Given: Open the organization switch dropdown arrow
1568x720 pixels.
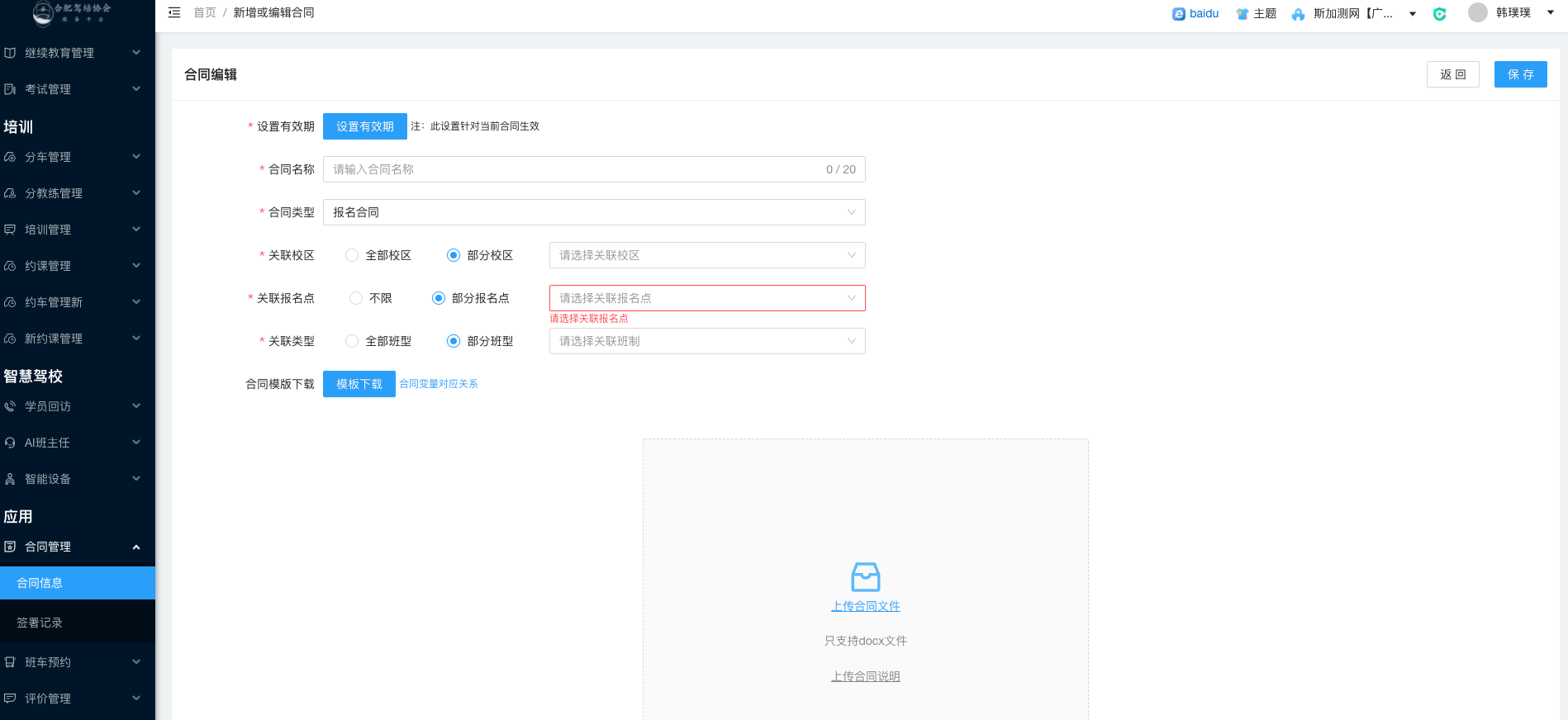Looking at the screenshot, I should [x=1413, y=14].
